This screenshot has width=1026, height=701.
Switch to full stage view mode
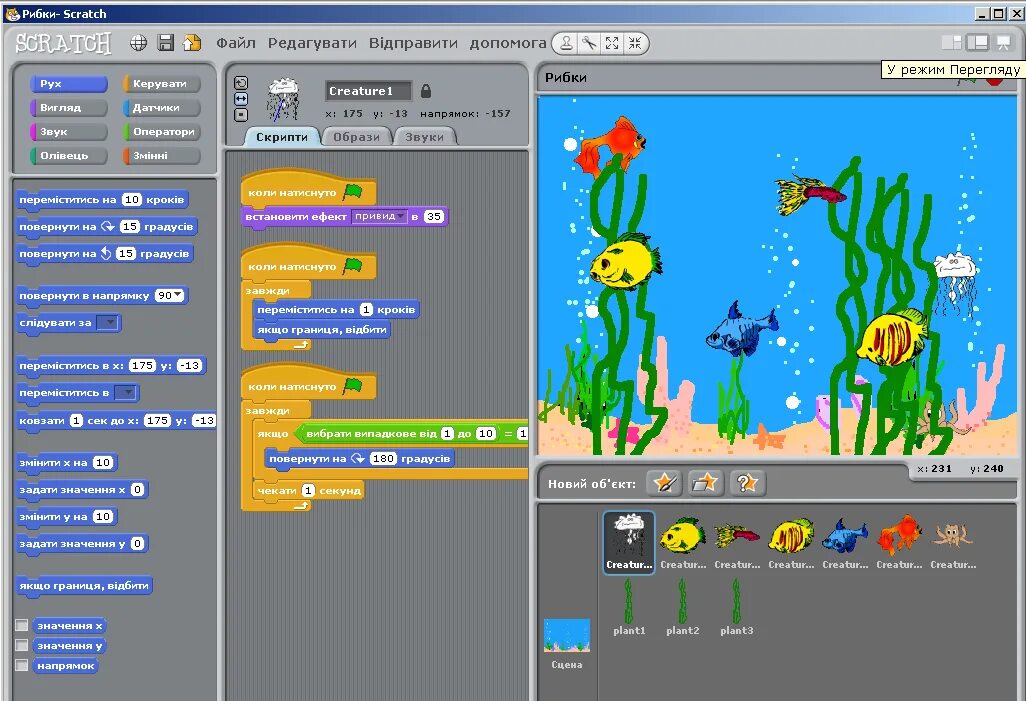(977, 43)
